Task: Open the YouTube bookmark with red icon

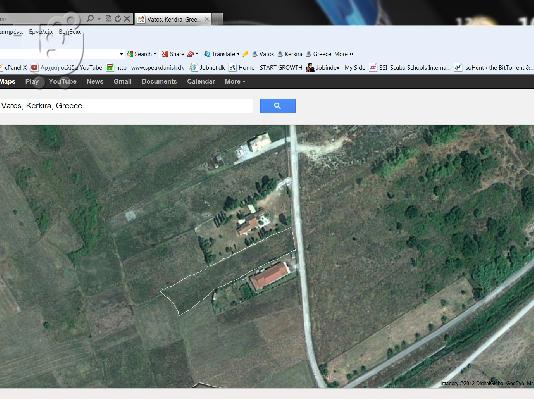Action: click(x=66, y=67)
